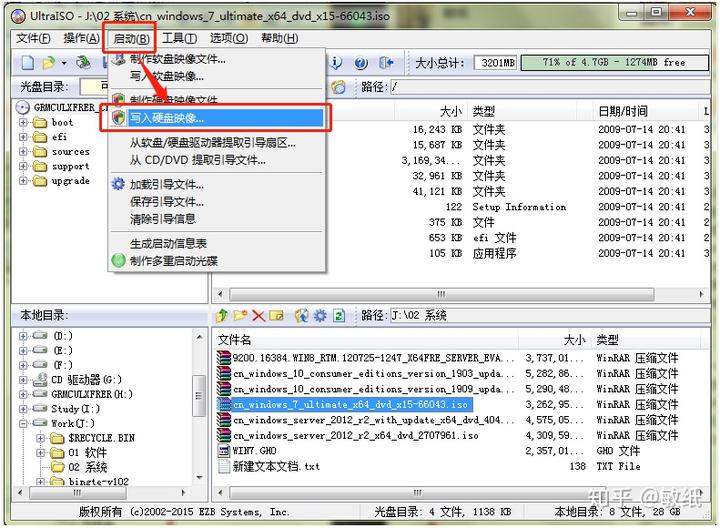Image resolution: width=720 pixels, height=528 pixels.
Task: Click the blue info toolbar icon
Action: pos(336,62)
